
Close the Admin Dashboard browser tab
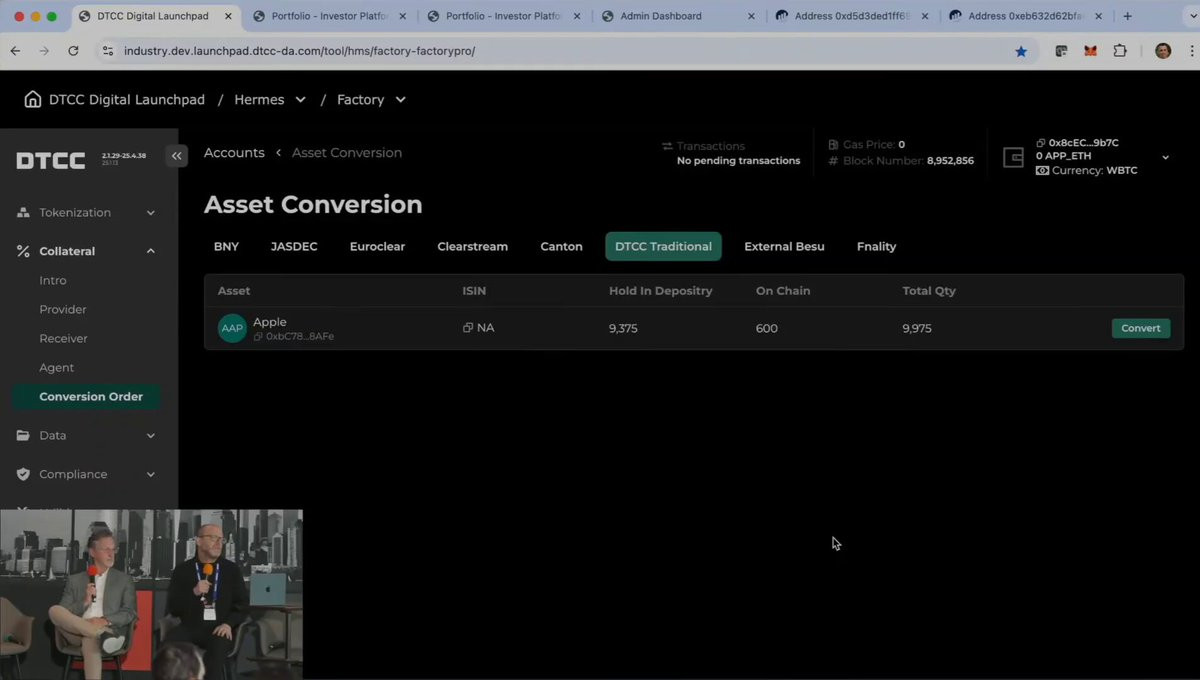pyautogui.click(x=751, y=16)
